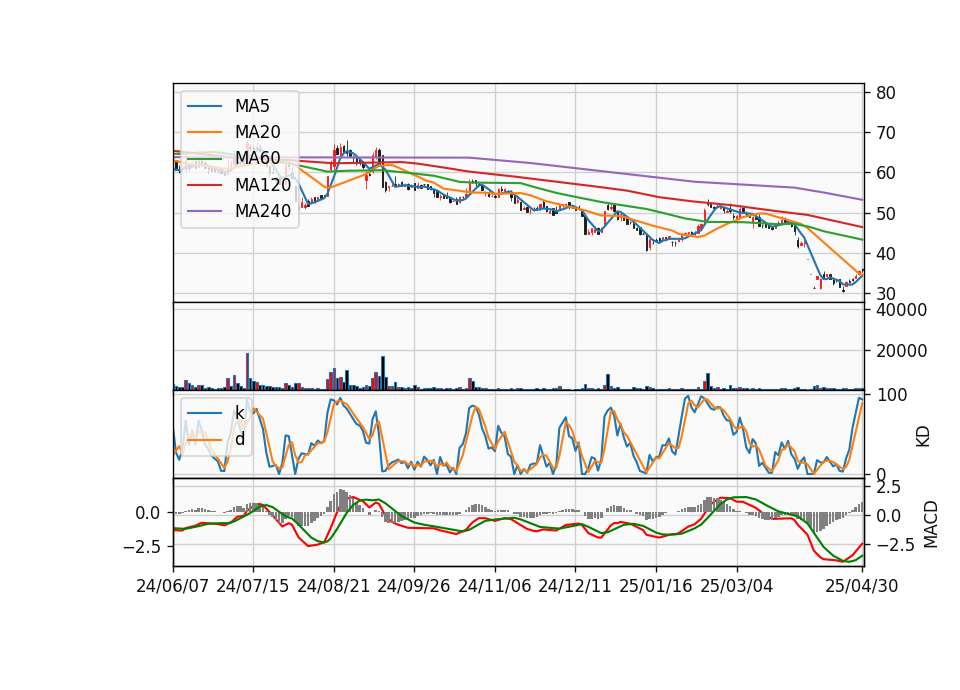The image size is (960, 690).
Task: Click the MA5 legend label
Action: pyautogui.click(x=252, y=106)
